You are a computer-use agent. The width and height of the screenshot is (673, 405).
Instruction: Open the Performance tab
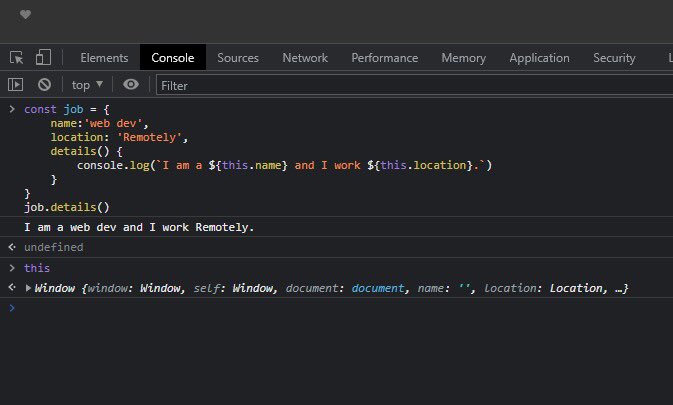pos(385,57)
